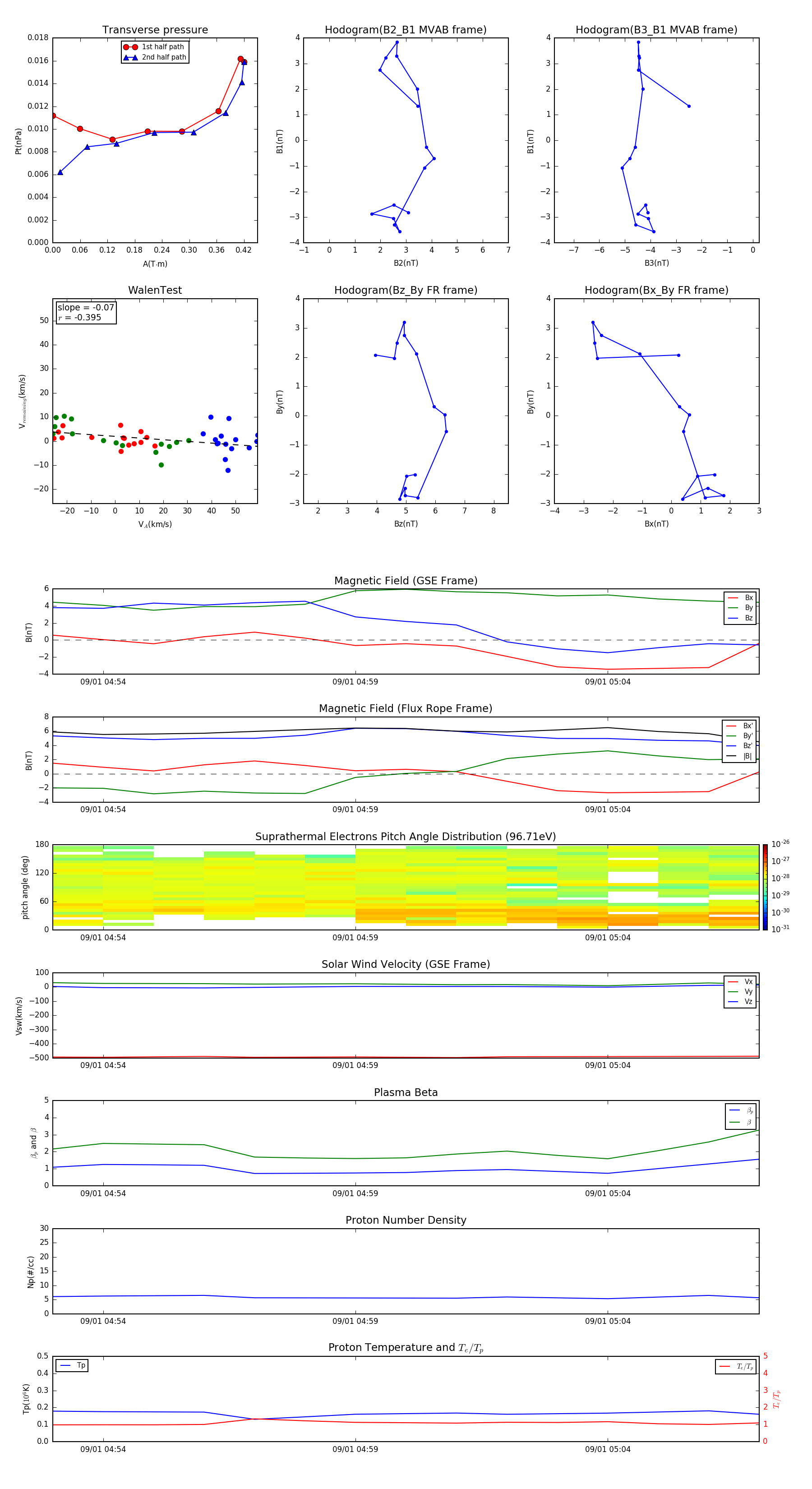Click the Suprathermal Electrons Pitch Angle Distribution title
812x1489 pixels.
coord(406,837)
